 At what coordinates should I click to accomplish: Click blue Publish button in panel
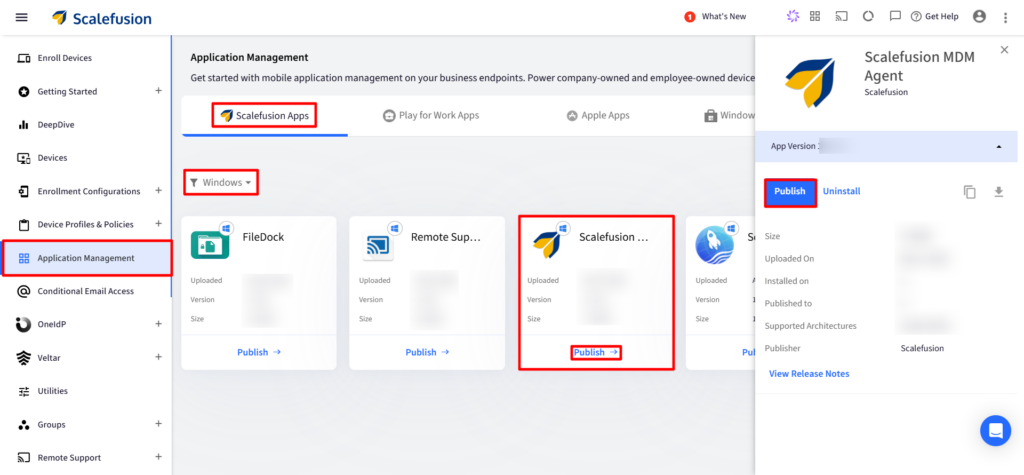[790, 192]
